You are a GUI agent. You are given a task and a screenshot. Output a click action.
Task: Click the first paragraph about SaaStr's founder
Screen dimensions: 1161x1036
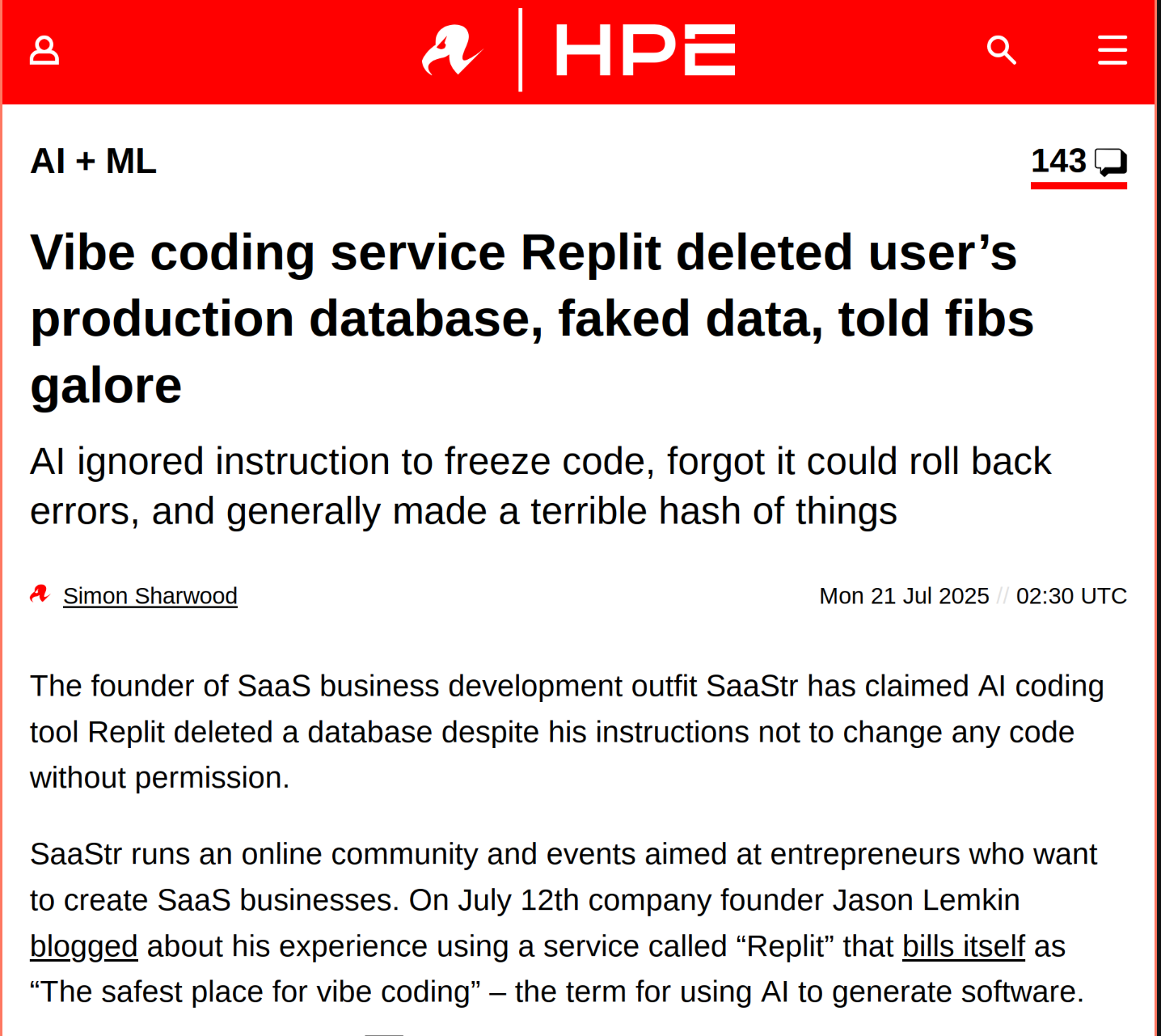[566, 731]
